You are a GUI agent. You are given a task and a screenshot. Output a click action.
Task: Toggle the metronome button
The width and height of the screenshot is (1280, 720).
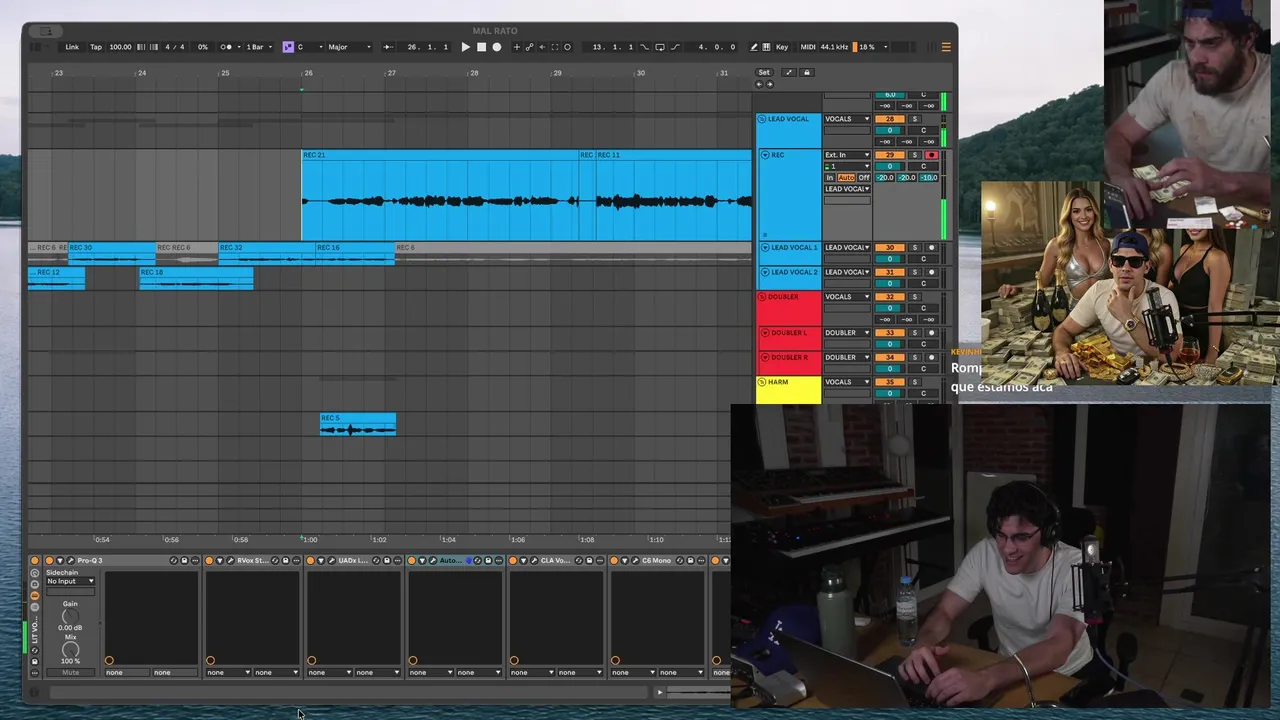[x=226, y=47]
